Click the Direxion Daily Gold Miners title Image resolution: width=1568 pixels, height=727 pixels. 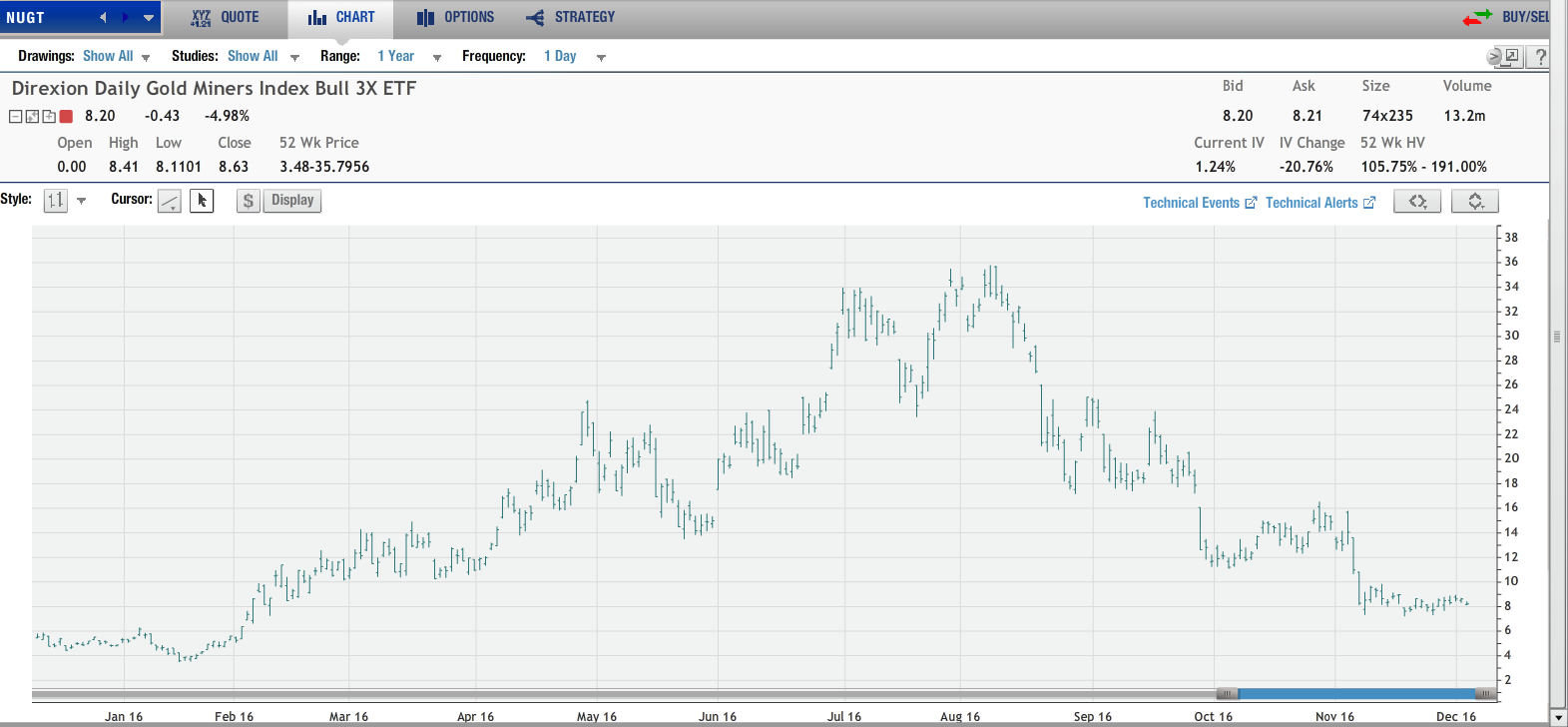point(214,88)
